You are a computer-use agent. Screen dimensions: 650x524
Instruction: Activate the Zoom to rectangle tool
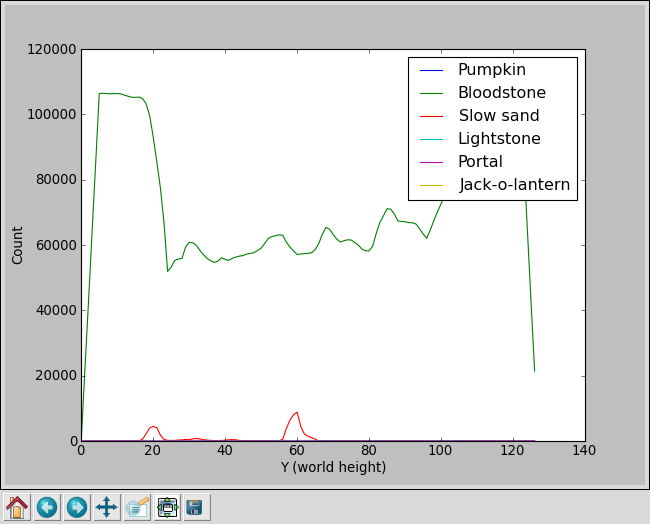(137, 507)
